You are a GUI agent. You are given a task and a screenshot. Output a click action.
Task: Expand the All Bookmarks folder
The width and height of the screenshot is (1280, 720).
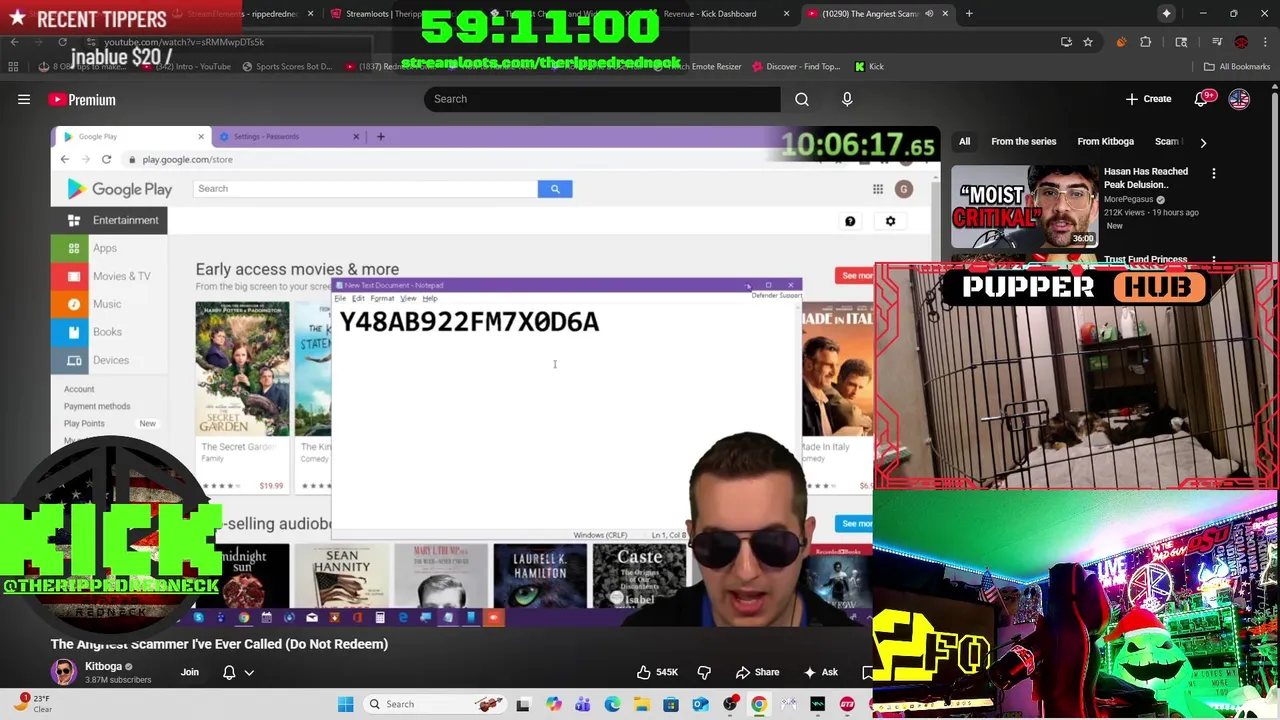click(x=1236, y=67)
